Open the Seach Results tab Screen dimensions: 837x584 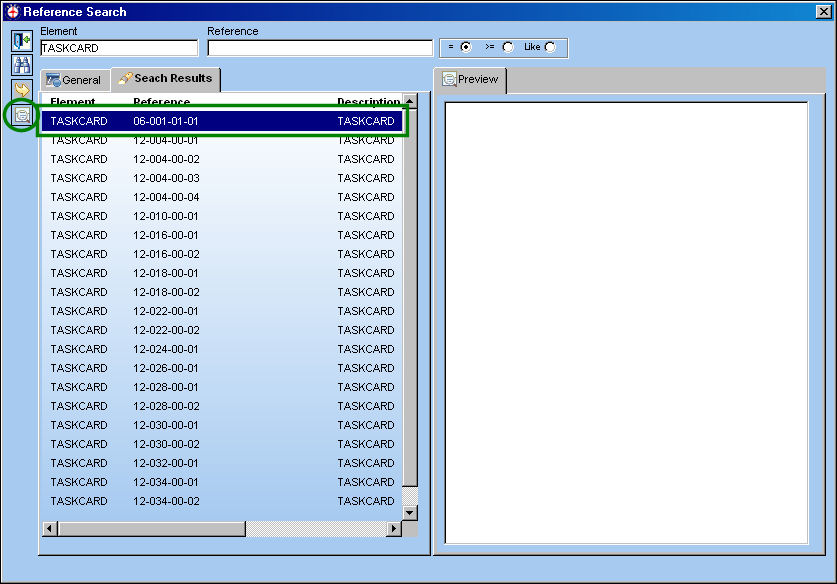pyautogui.click(x=165, y=79)
